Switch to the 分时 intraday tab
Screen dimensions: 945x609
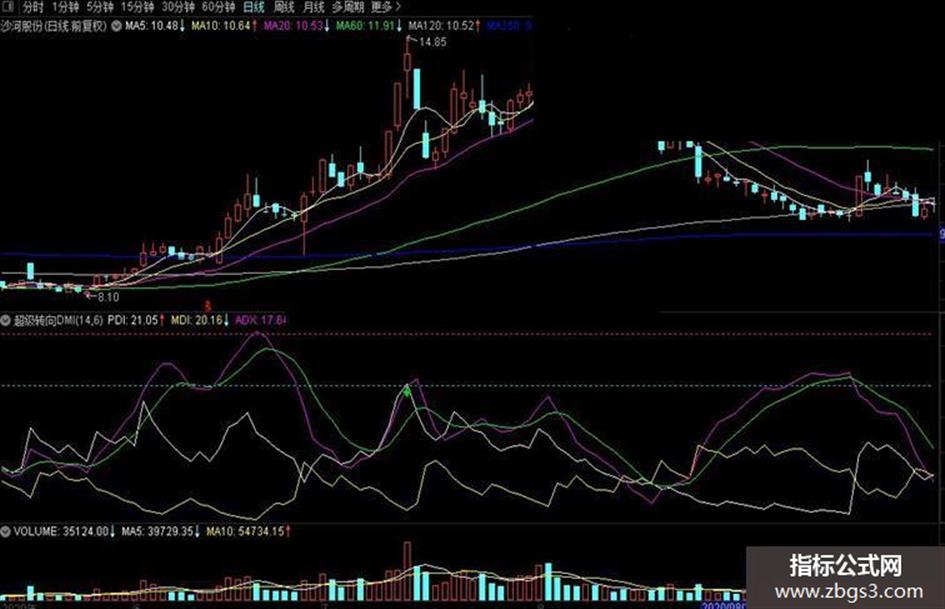click(x=33, y=7)
